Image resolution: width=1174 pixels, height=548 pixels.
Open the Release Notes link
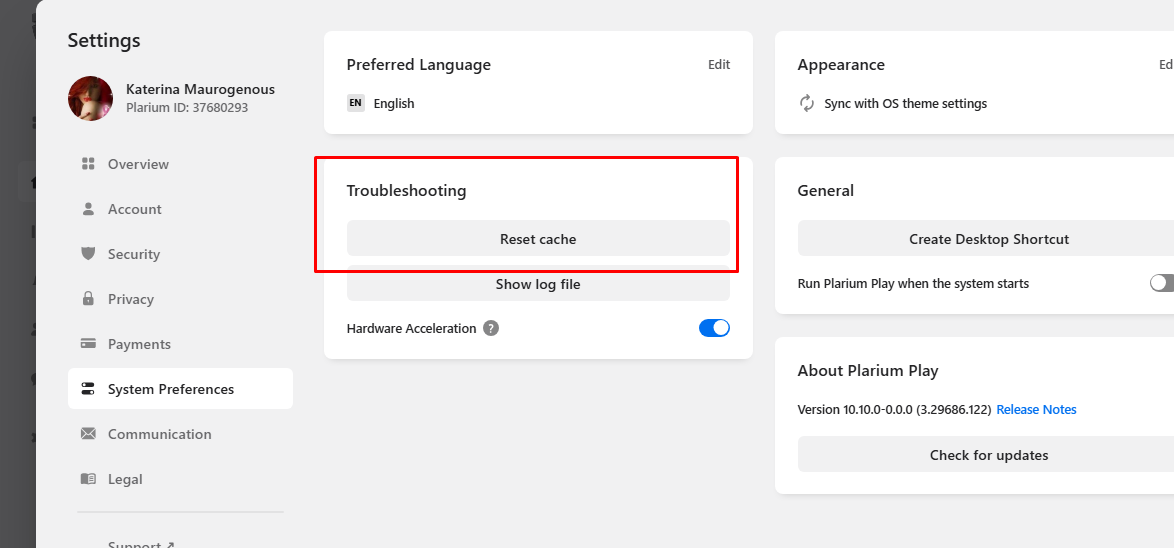(1036, 410)
